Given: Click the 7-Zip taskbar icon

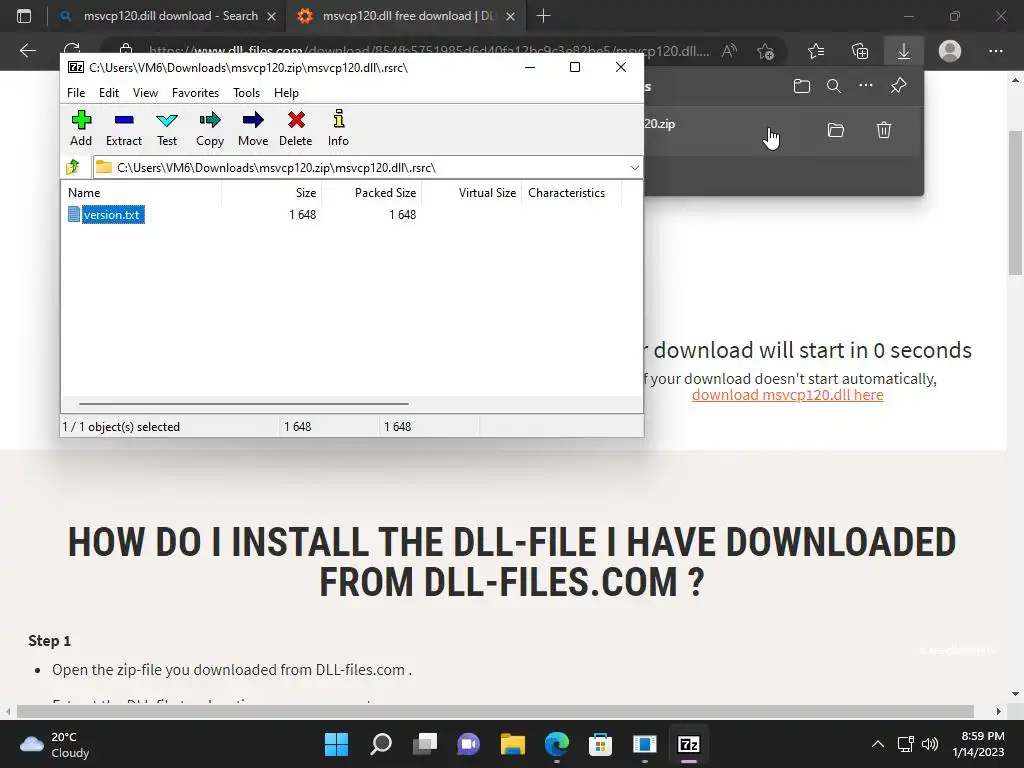Looking at the screenshot, I should tap(688, 744).
